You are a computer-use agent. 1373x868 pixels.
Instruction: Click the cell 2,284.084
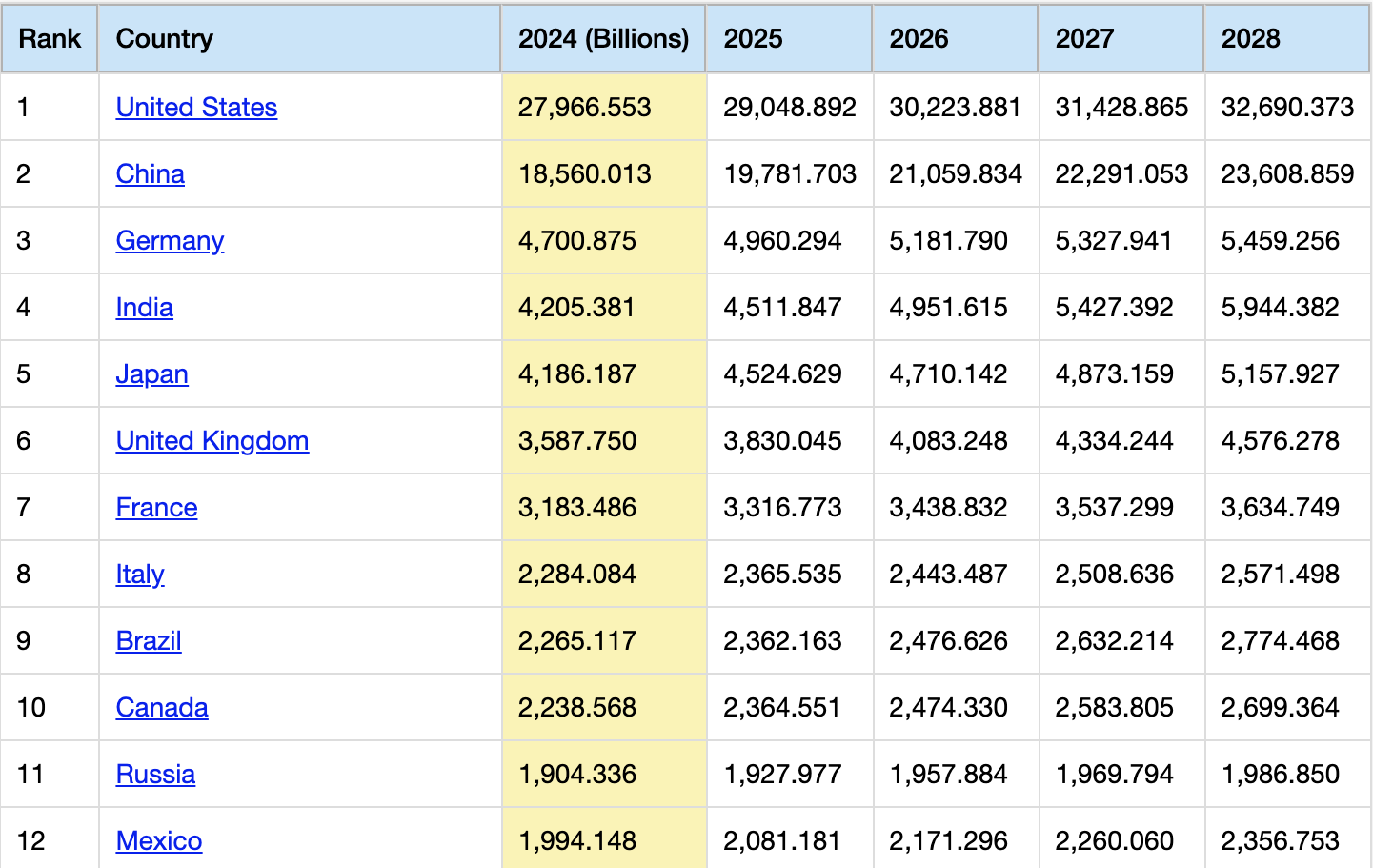pyautogui.click(x=604, y=575)
